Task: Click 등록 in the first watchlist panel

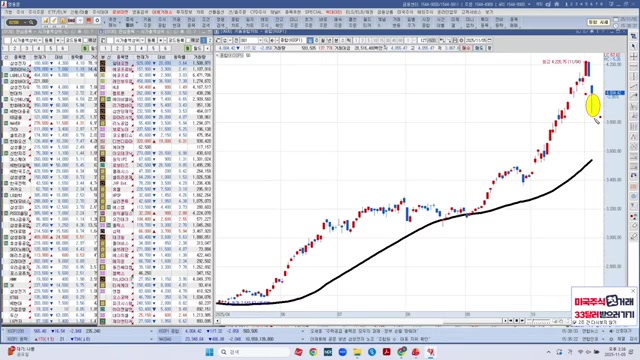Action: pyautogui.click(x=49, y=40)
